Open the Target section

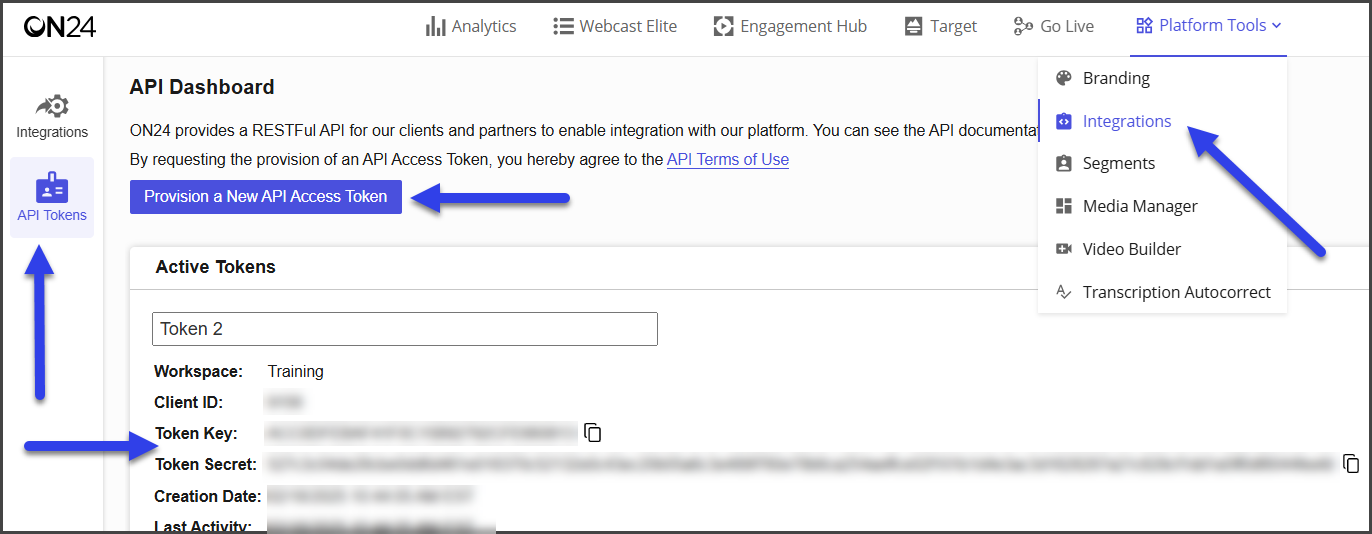pyautogui.click(x=940, y=26)
